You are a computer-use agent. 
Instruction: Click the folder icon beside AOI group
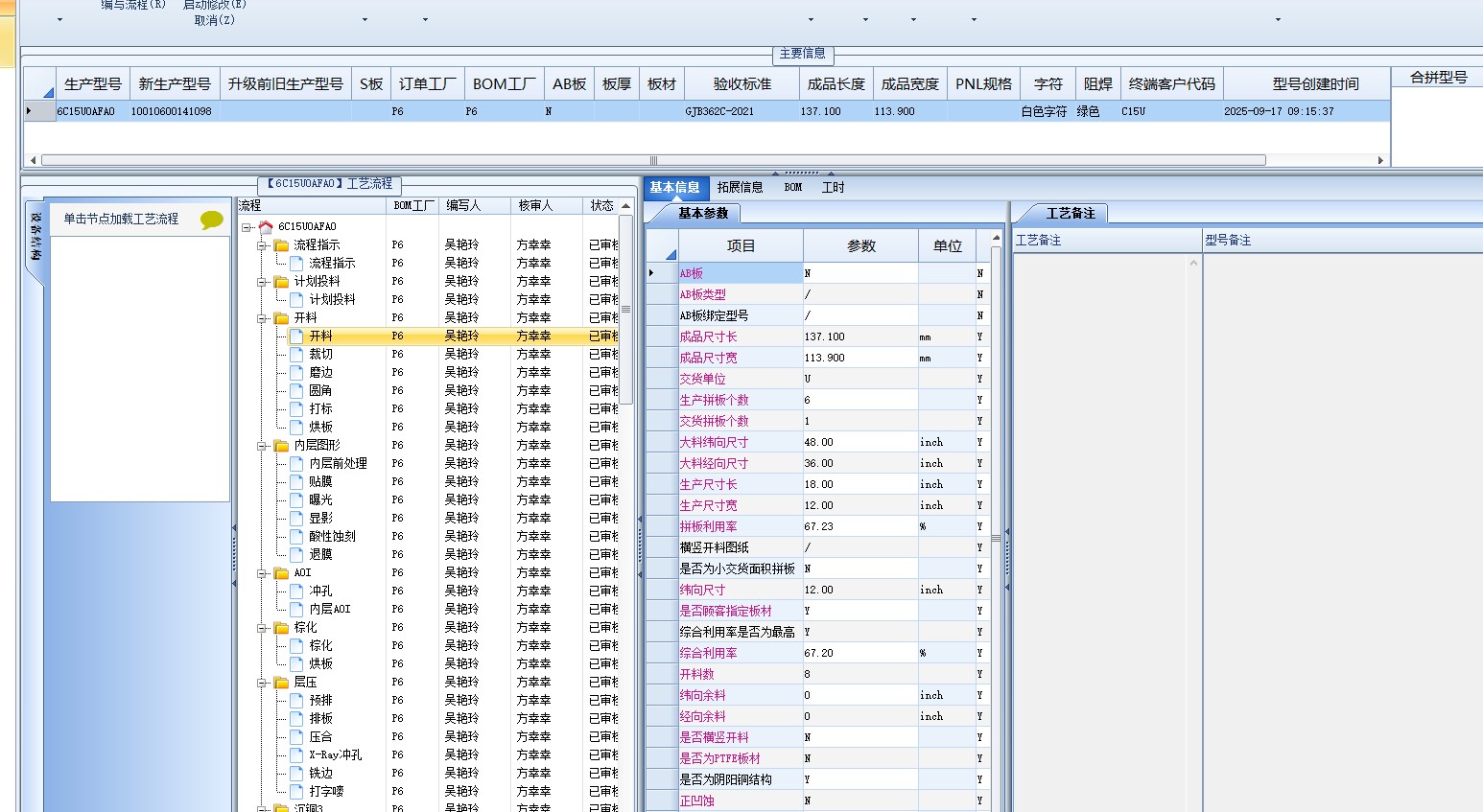tap(281, 573)
